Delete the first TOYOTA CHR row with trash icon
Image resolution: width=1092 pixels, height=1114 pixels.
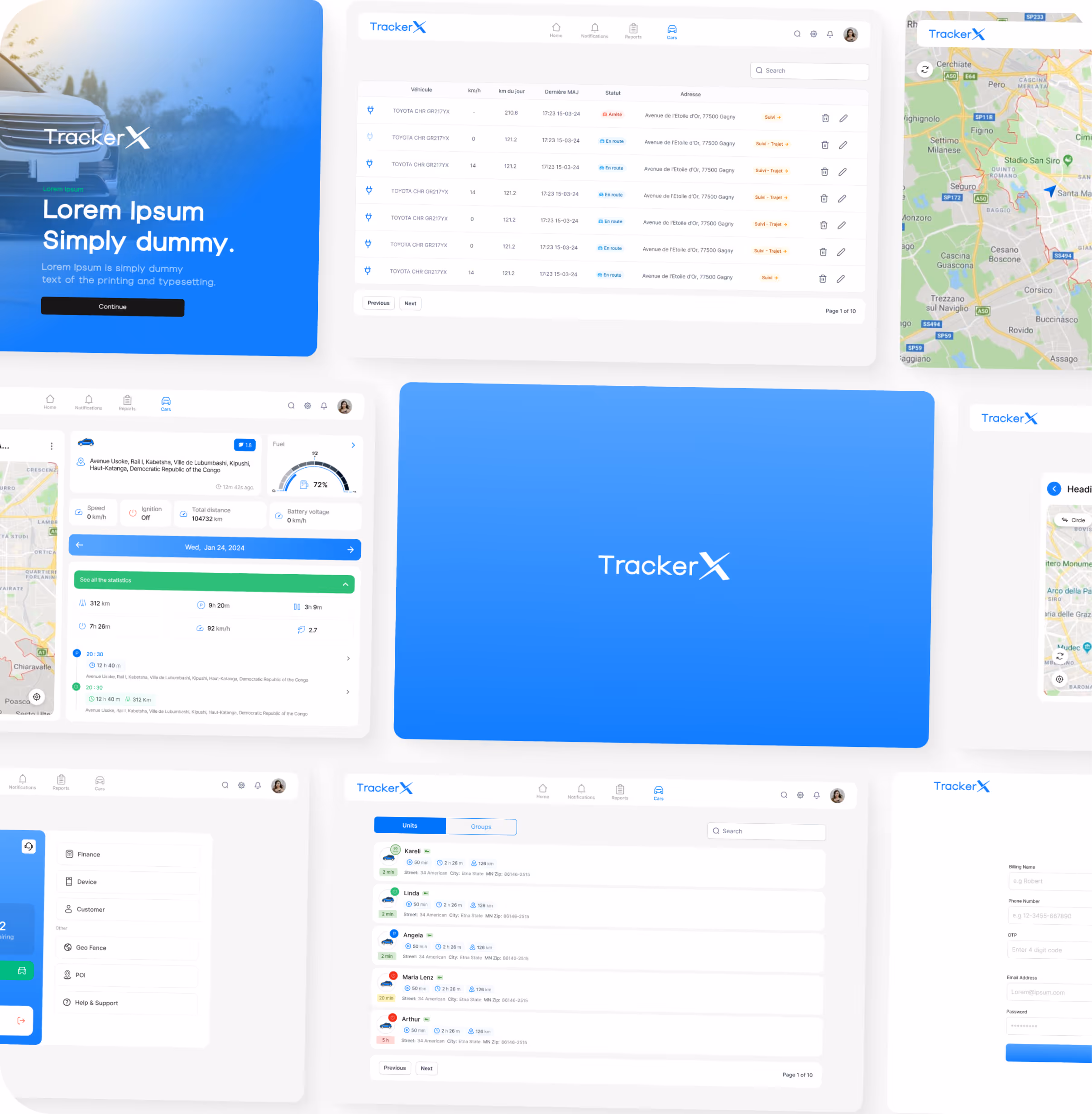tap(825, 118)
